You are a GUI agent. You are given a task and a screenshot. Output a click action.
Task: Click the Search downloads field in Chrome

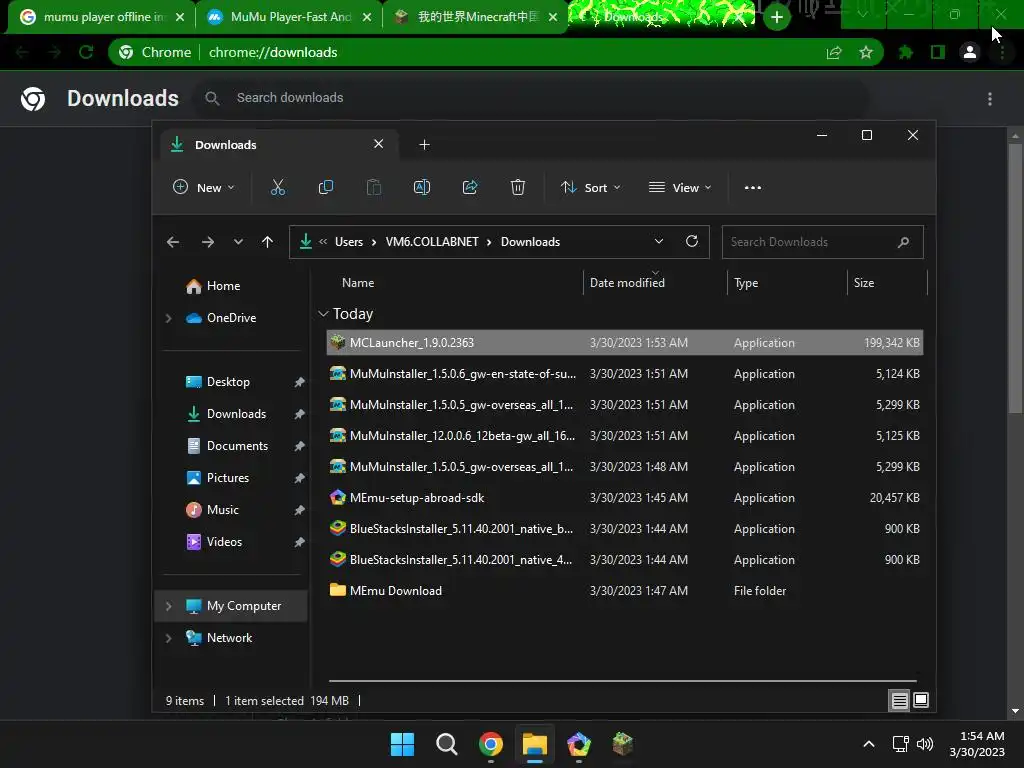coord(532,98)
